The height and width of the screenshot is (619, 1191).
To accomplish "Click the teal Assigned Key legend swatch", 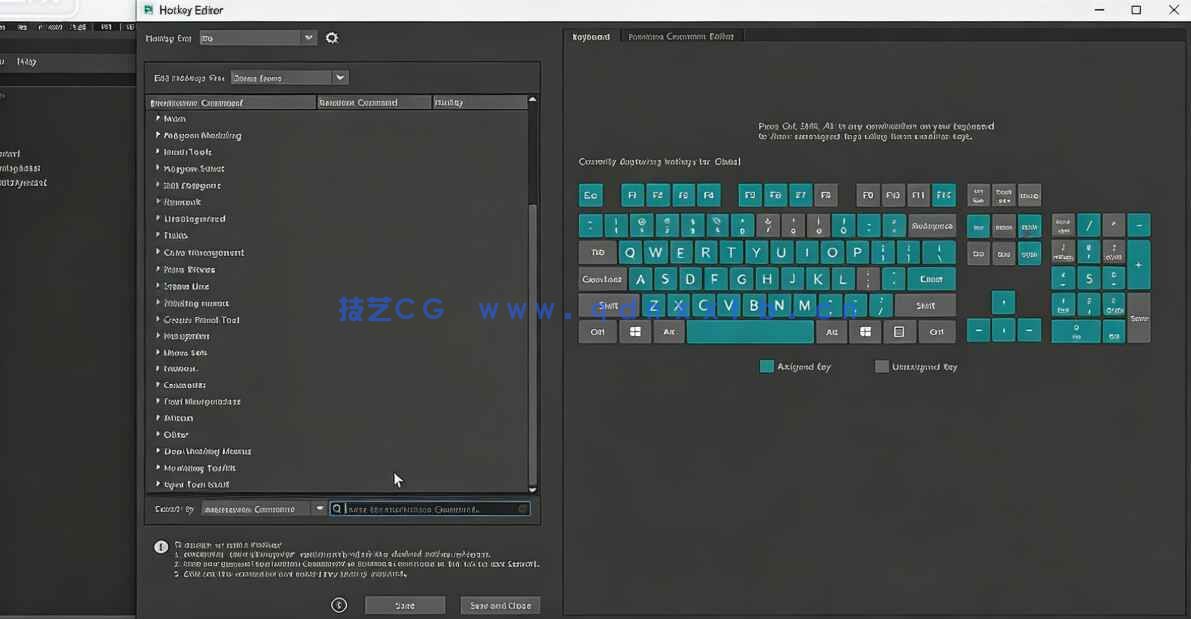I will [767, 367].
